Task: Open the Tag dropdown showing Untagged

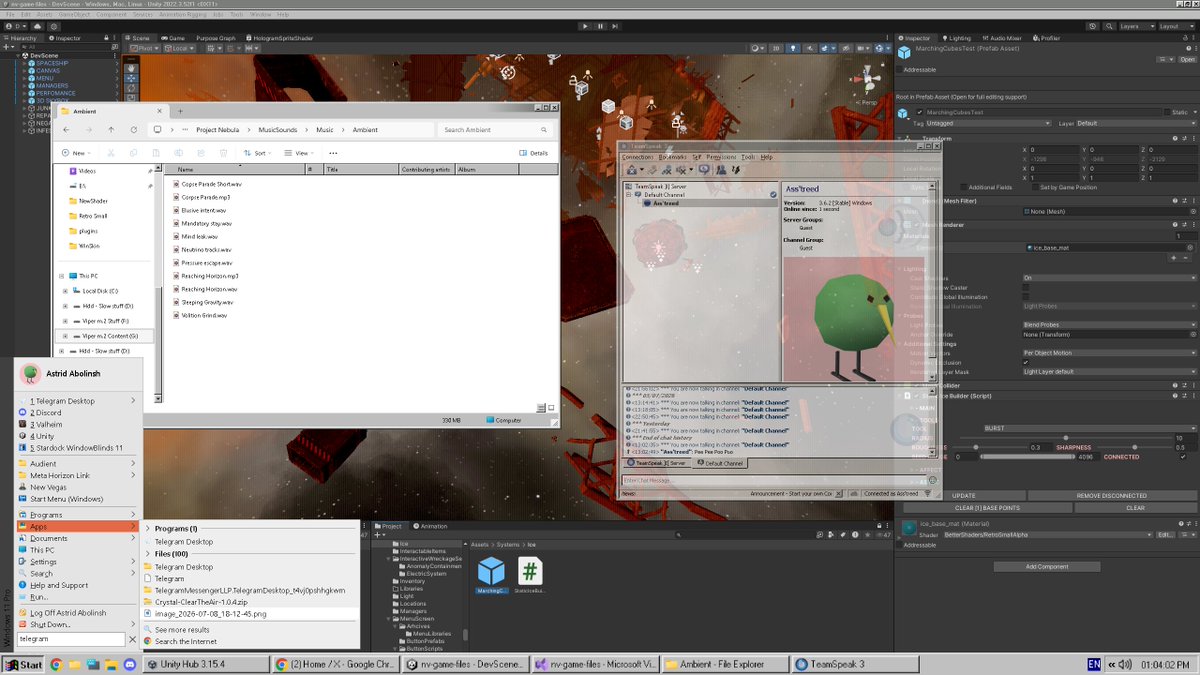Action: click(987, 123)
